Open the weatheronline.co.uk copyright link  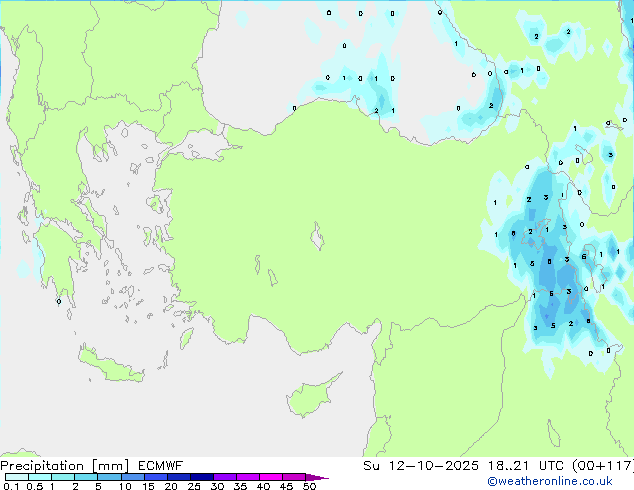(550, 481)
